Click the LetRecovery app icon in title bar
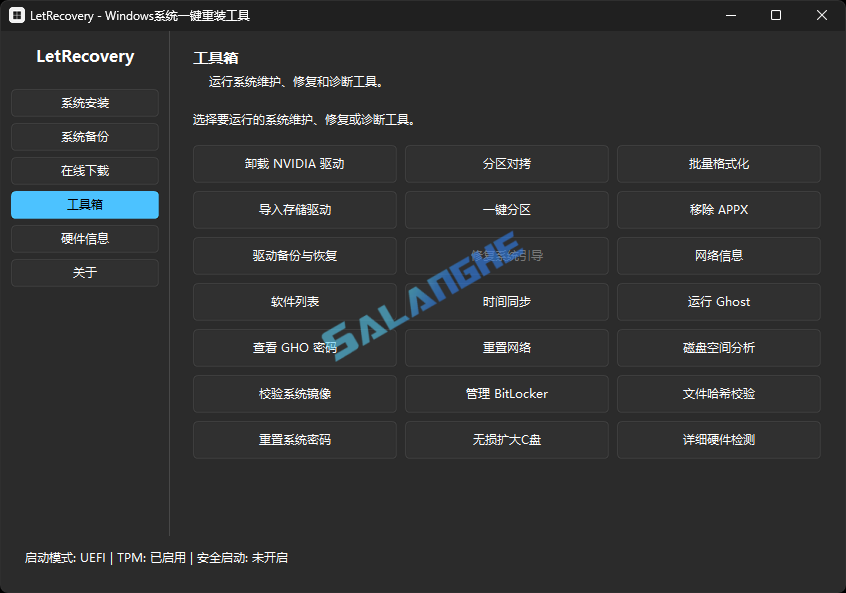The width and height of the screenshot is (846, 593). 17,16
